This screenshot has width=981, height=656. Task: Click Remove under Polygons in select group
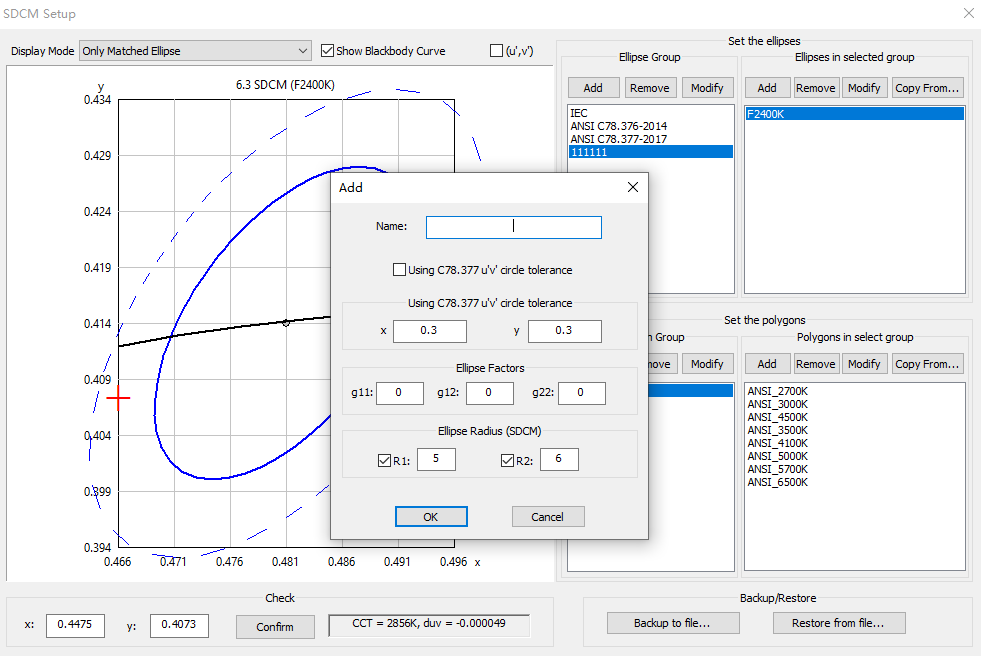tap(815, 363)
